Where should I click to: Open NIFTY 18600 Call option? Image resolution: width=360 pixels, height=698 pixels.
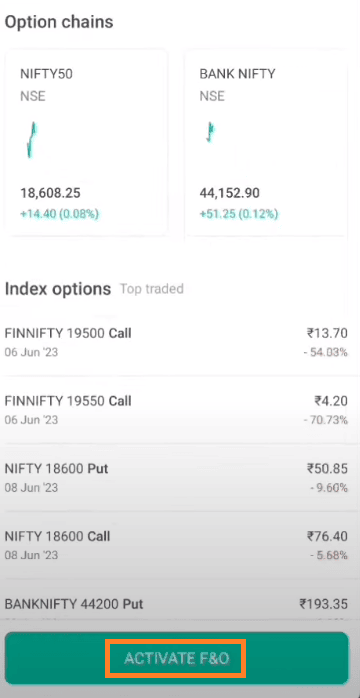pos(176,545)
